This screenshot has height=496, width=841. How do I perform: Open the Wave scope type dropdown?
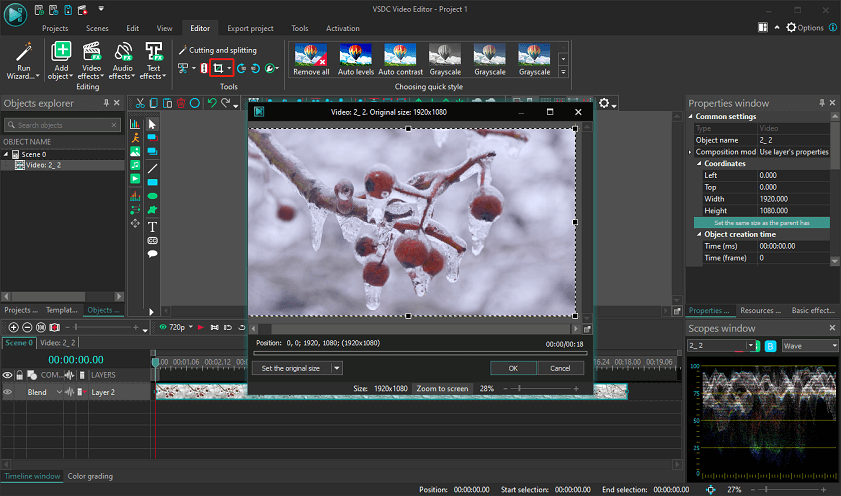point(834,346)
